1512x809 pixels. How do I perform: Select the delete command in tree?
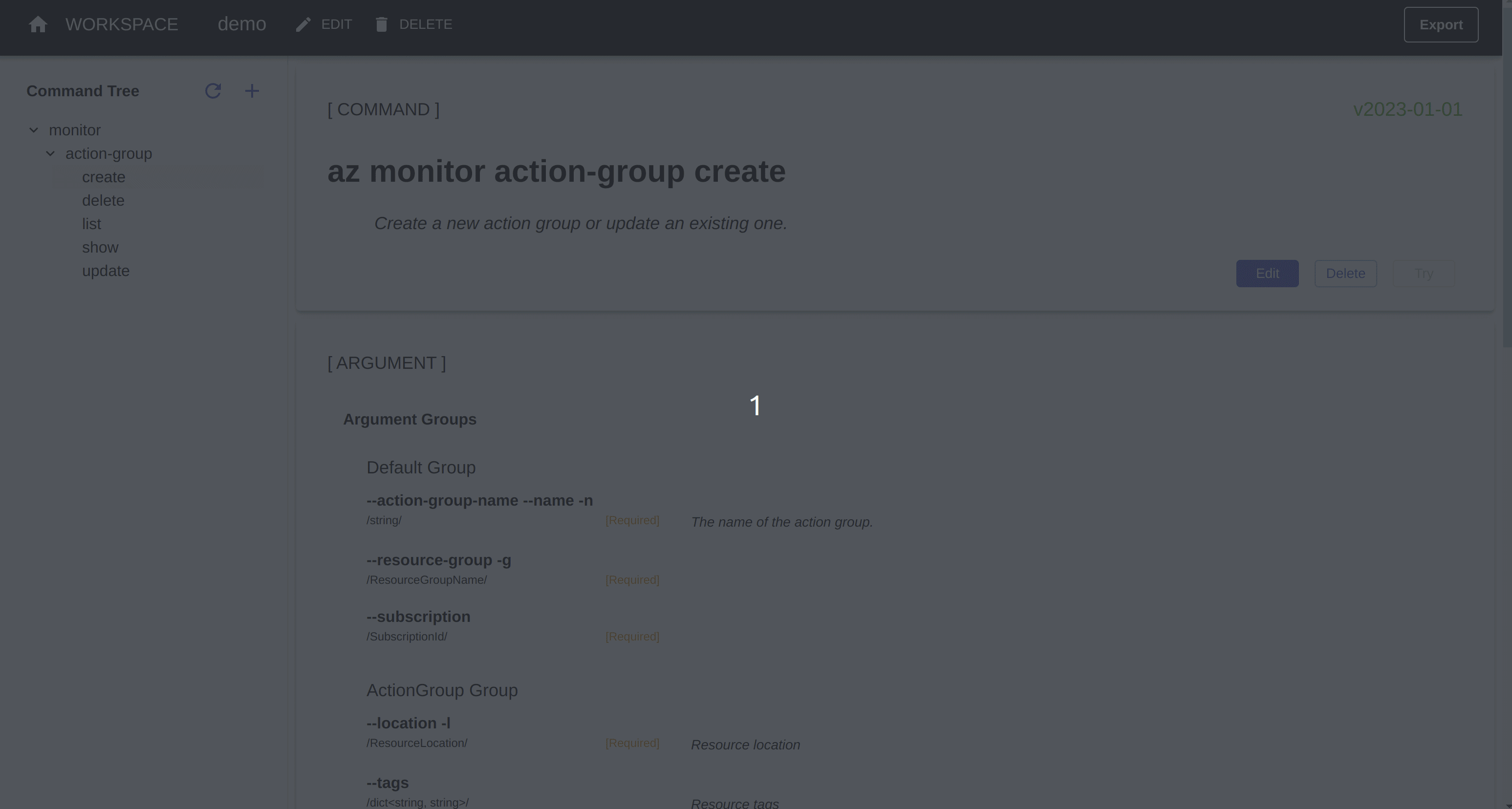pyautogui.click(x=103, y=201)
